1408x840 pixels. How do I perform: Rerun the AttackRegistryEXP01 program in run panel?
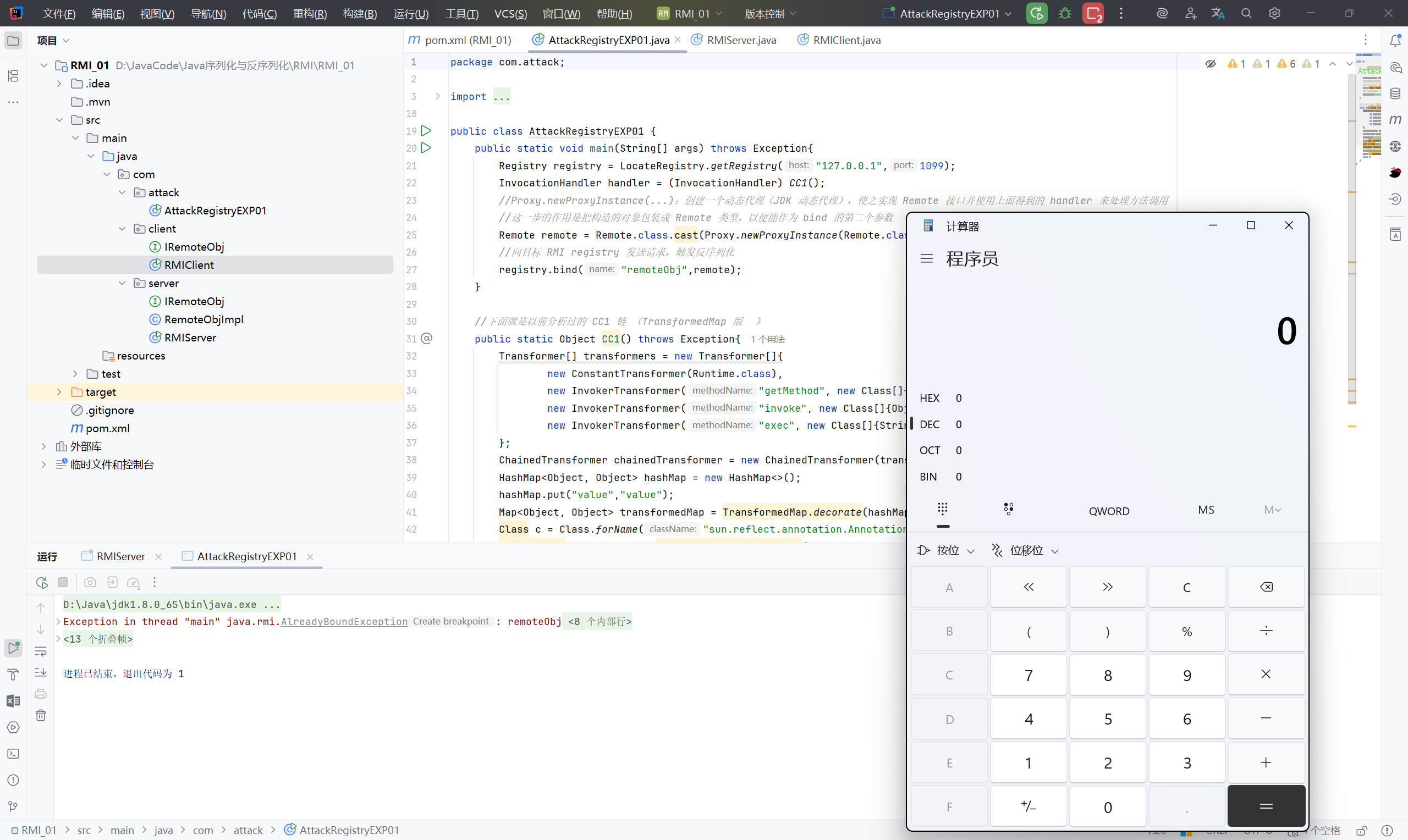tap(41, 583)
